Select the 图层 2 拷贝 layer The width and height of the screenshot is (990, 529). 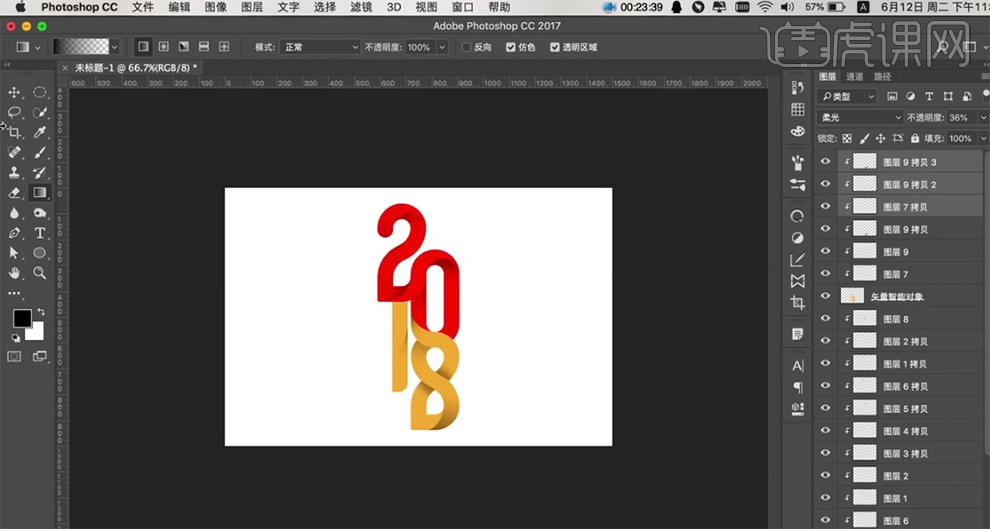(x=904, y=342)
